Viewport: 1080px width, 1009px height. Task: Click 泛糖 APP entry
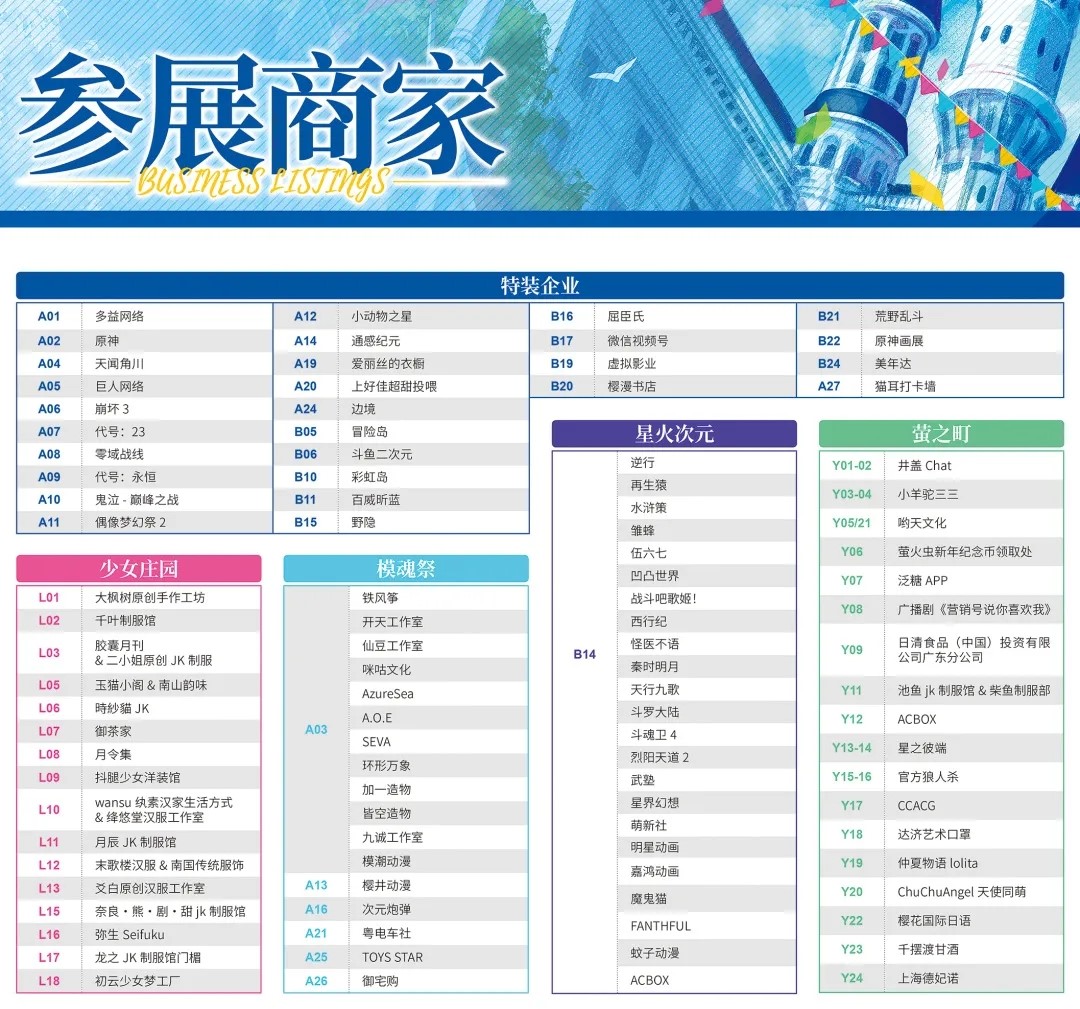923,581
